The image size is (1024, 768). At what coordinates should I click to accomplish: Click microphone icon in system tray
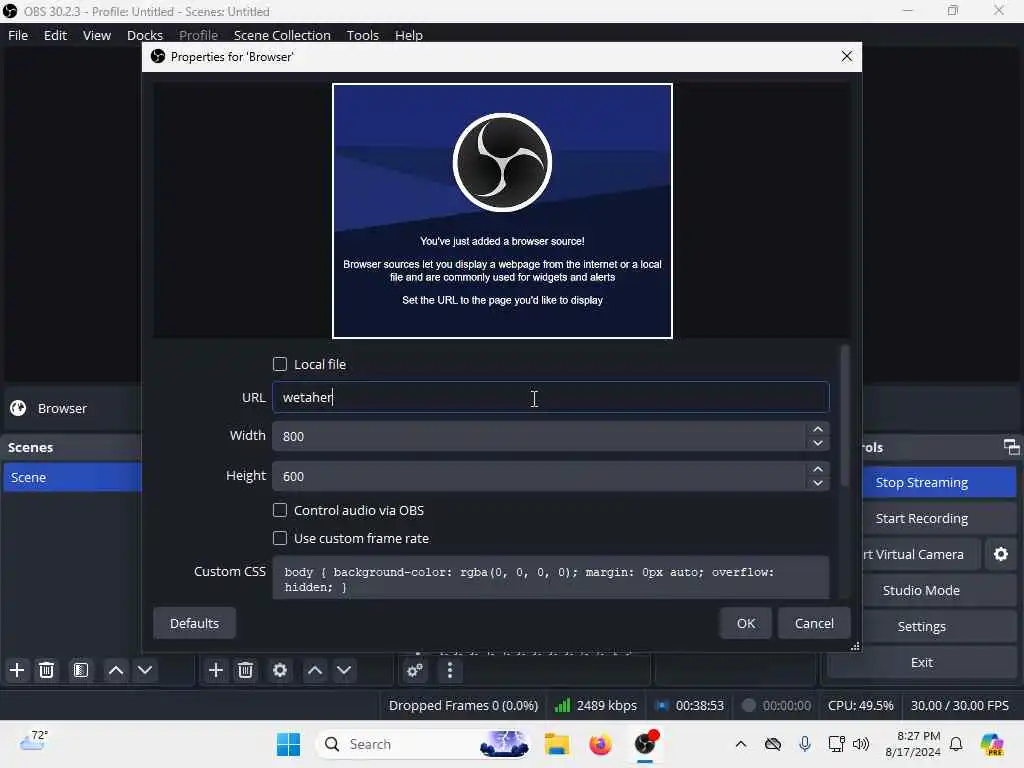click(x=805, y=744)
